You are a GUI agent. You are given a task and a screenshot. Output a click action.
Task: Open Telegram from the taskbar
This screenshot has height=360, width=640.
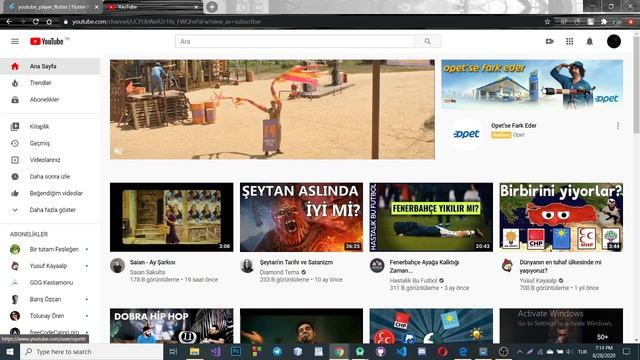click(x=277, y=351)
